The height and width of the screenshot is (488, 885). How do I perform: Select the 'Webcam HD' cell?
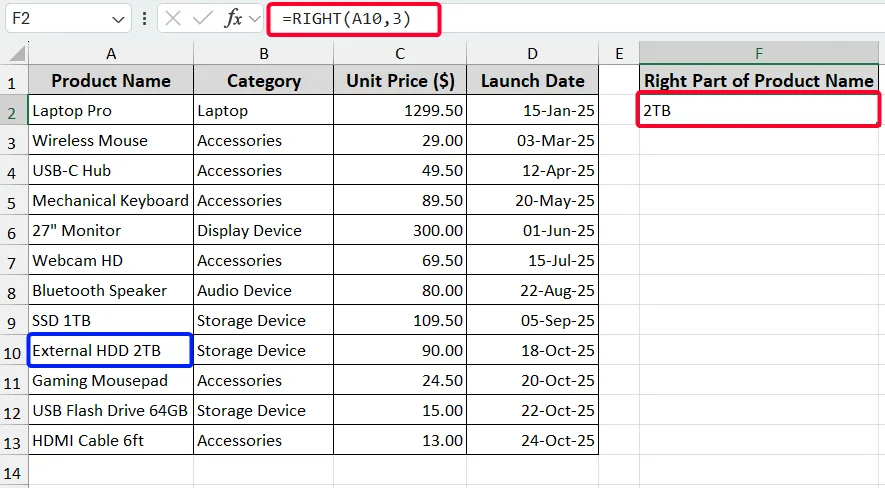(111, 260)
